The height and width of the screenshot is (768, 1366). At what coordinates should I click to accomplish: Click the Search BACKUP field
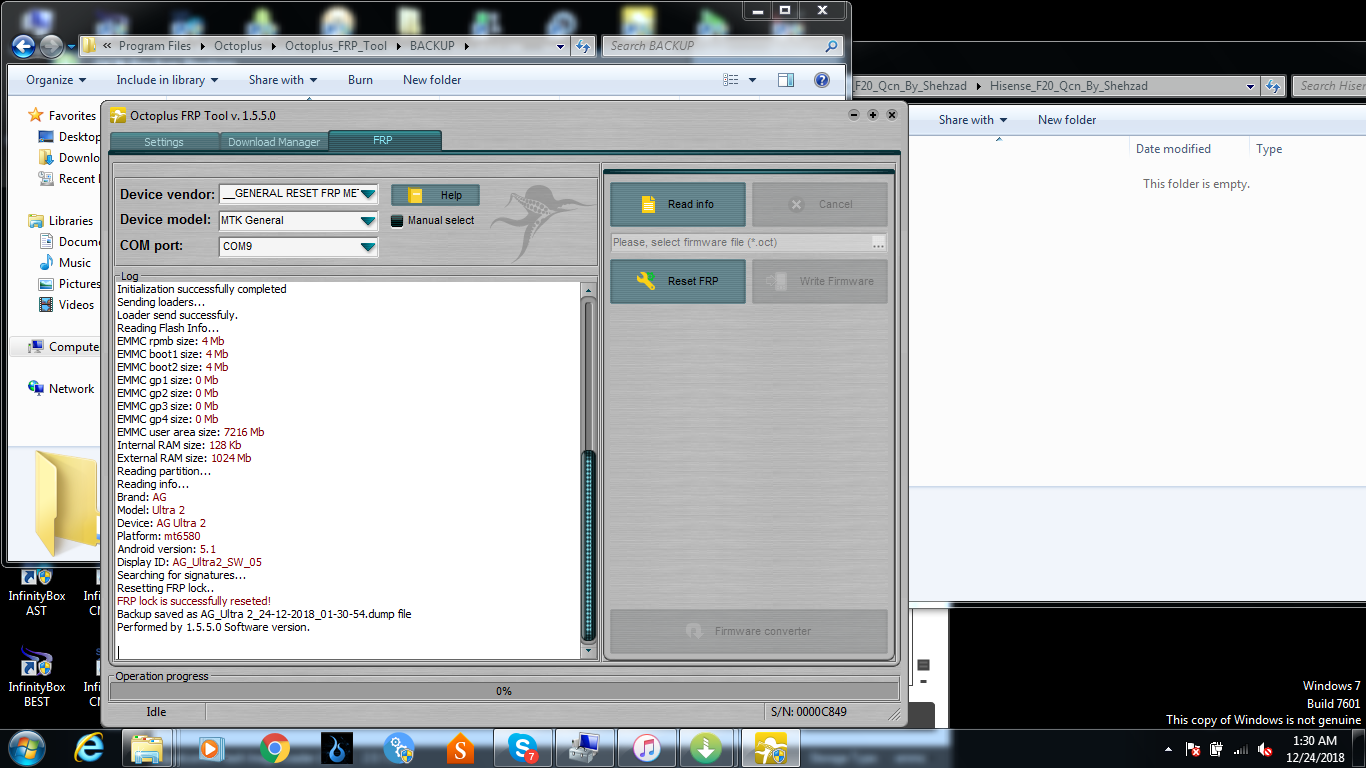[x=722, y=46]
